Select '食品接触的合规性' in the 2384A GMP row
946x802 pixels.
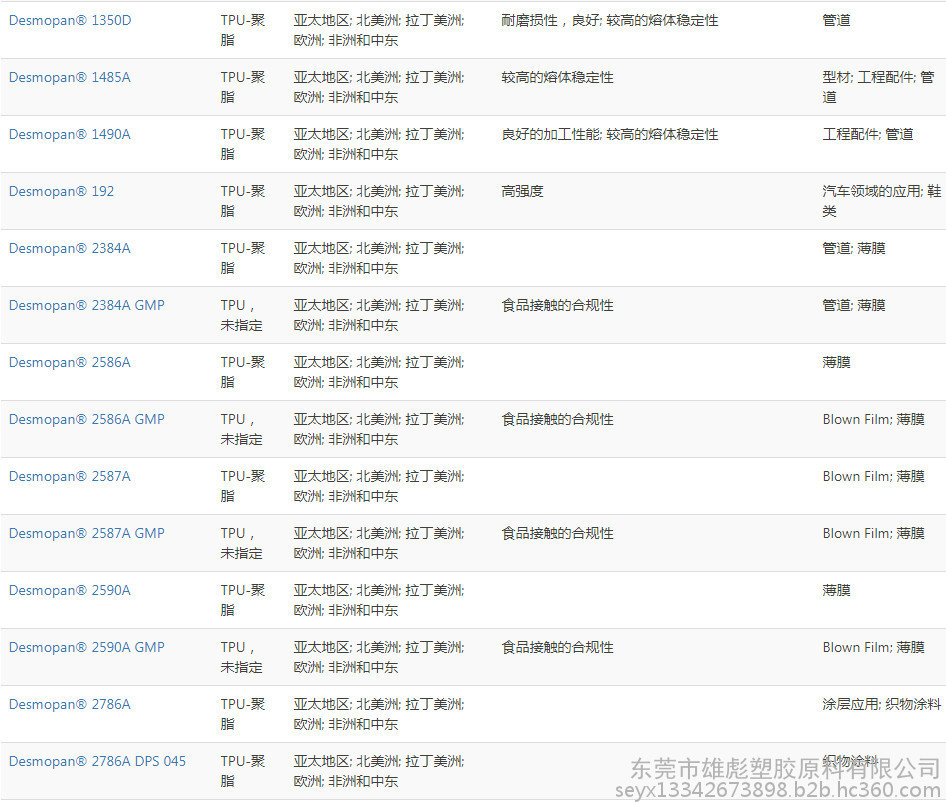pos(557,305)
